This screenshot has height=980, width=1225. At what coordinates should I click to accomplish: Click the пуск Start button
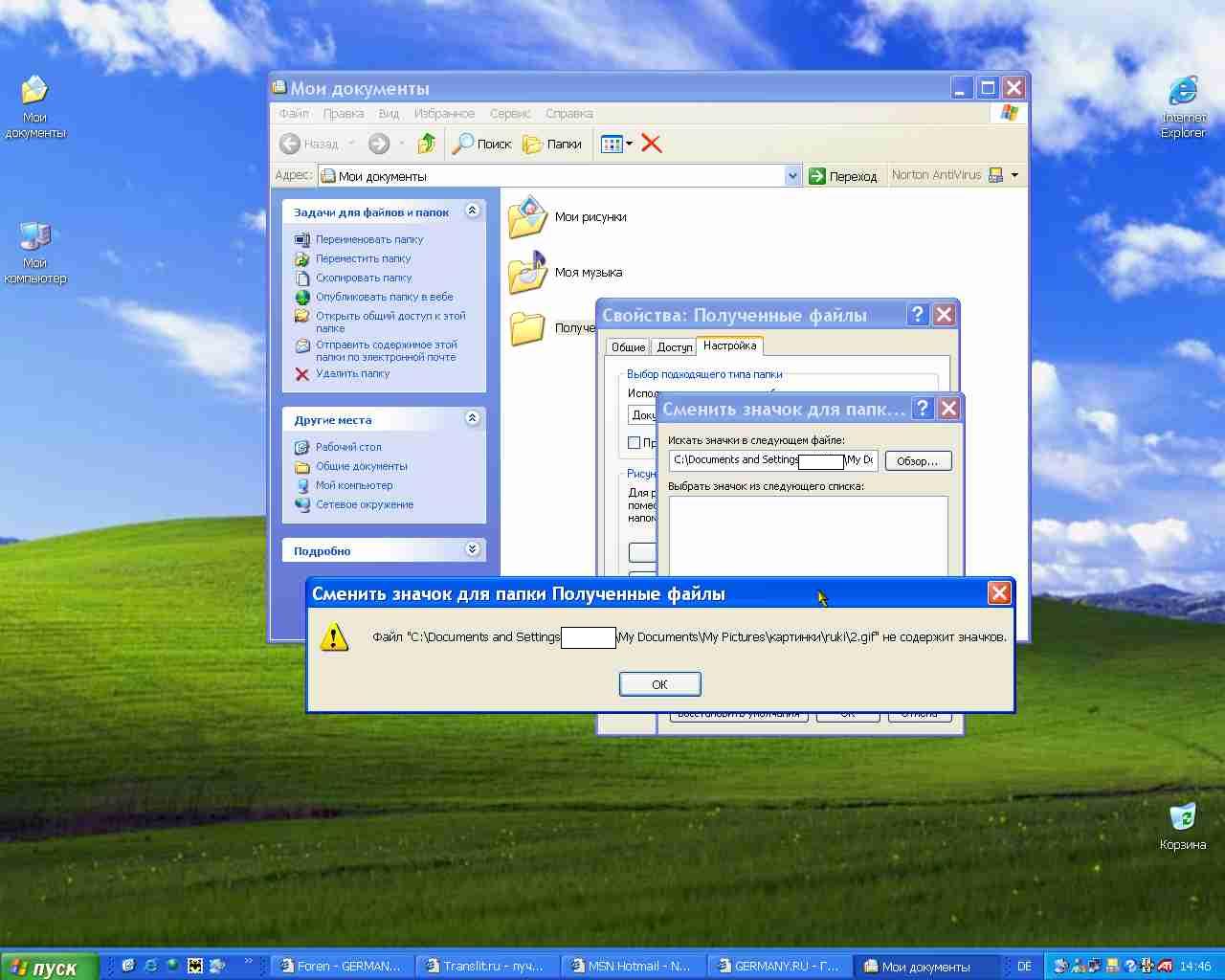pos(49,967)
